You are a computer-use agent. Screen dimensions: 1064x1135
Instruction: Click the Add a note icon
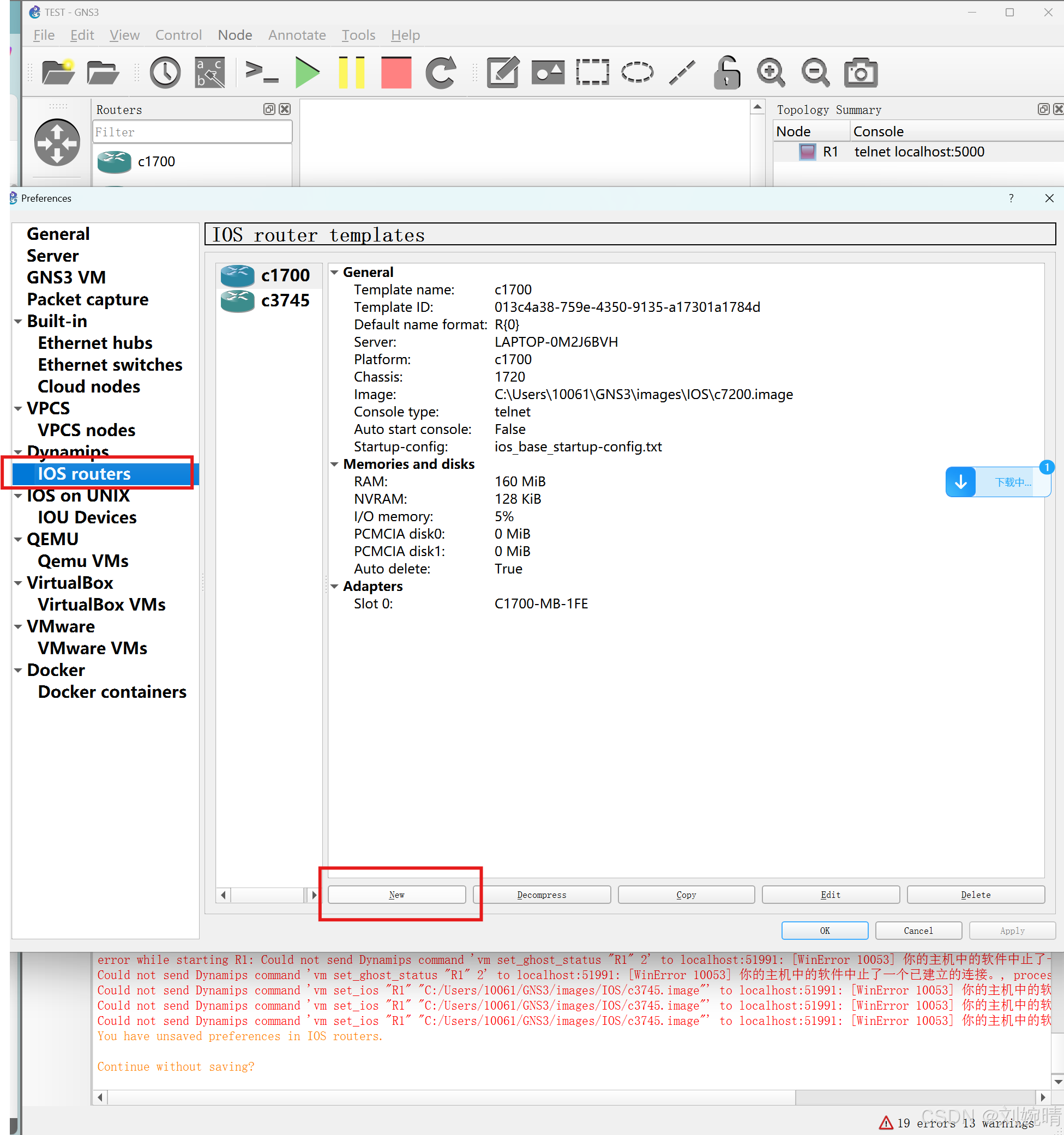point(503,73)
